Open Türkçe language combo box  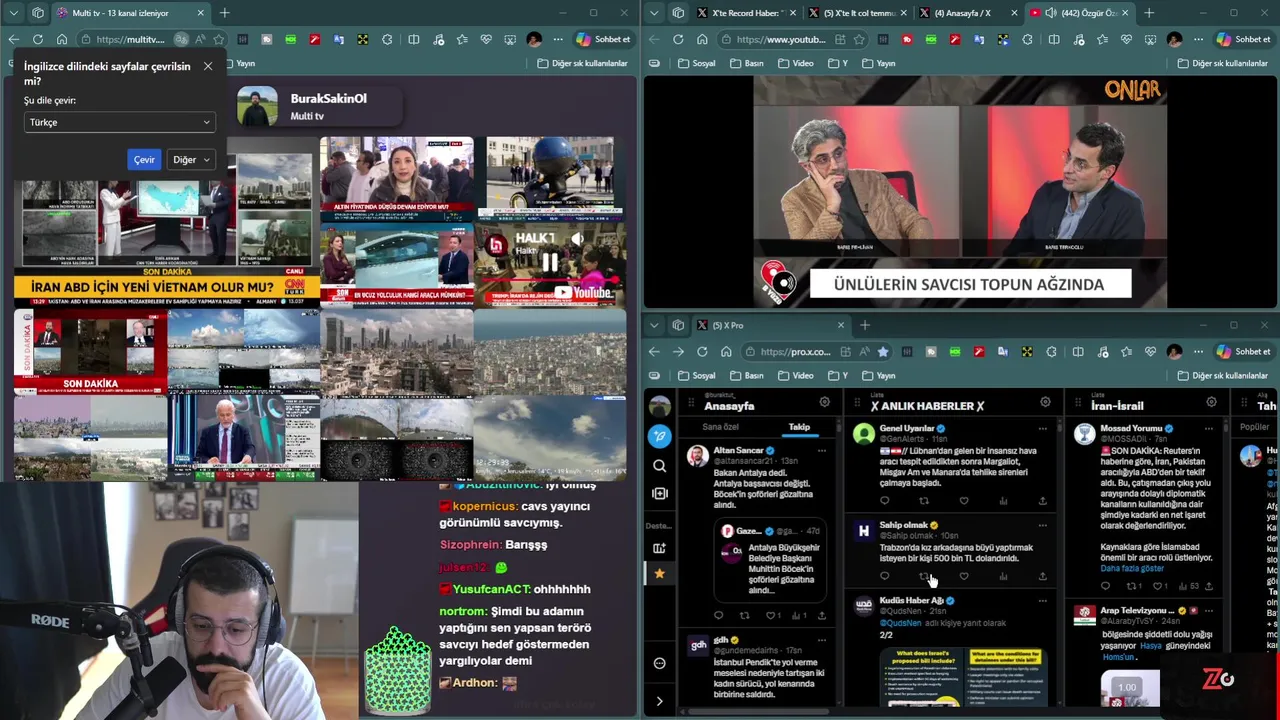(119, 122)
